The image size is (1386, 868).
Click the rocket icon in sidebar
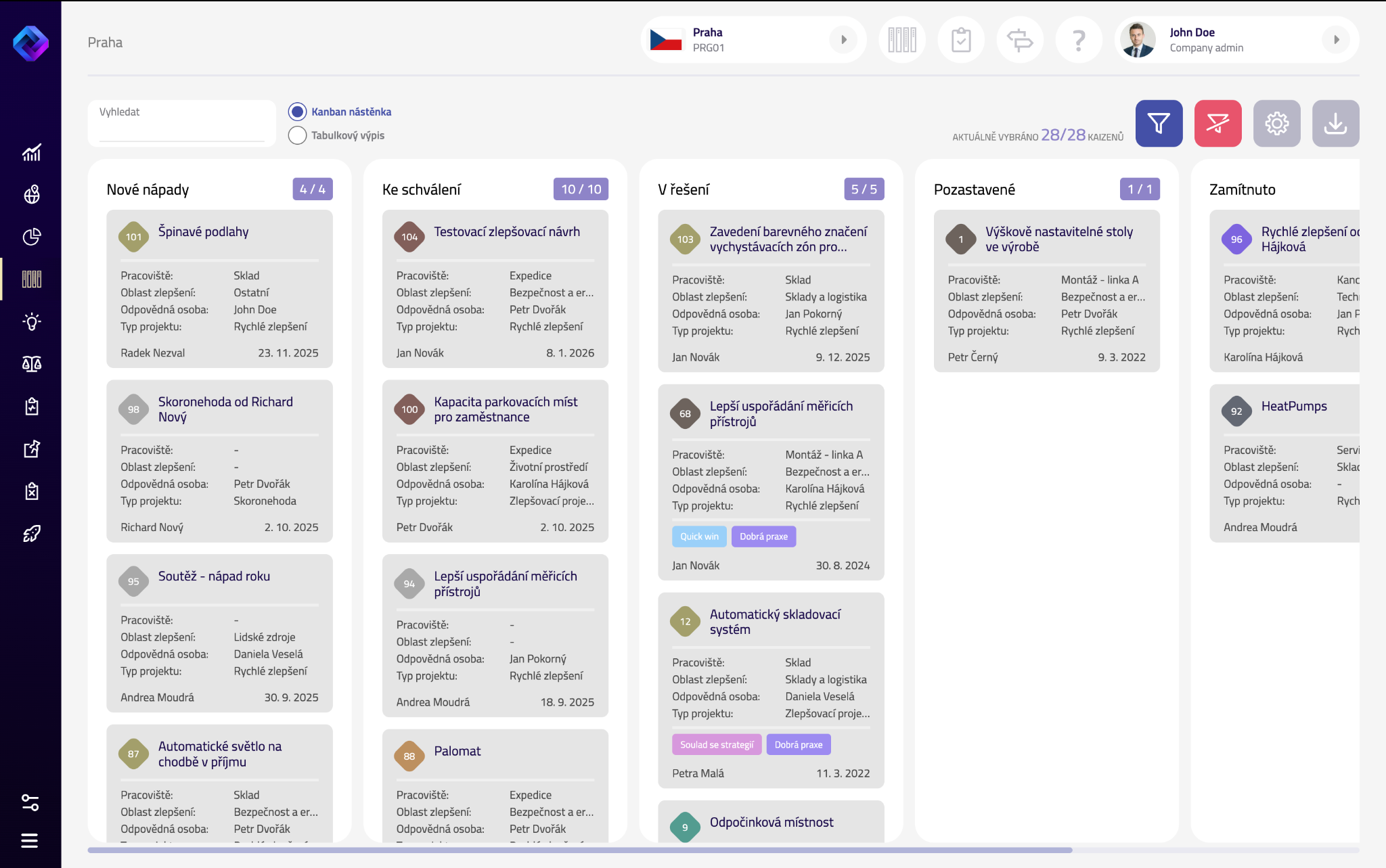[31, 534]
